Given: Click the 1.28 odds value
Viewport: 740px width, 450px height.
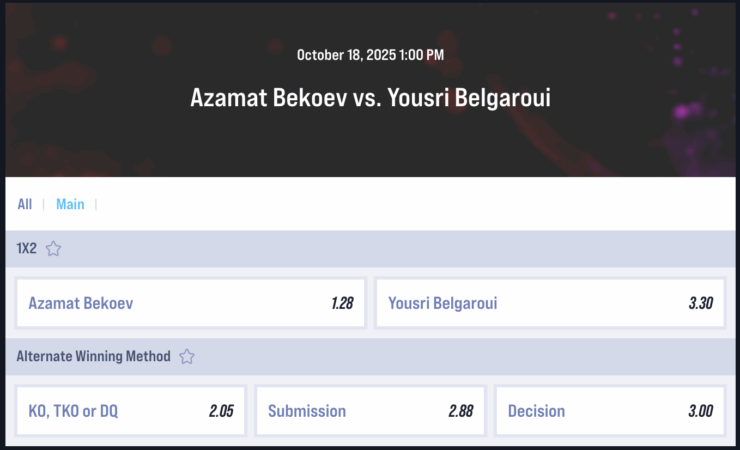Looking at the screenshot, I should (x=342, y=303).
